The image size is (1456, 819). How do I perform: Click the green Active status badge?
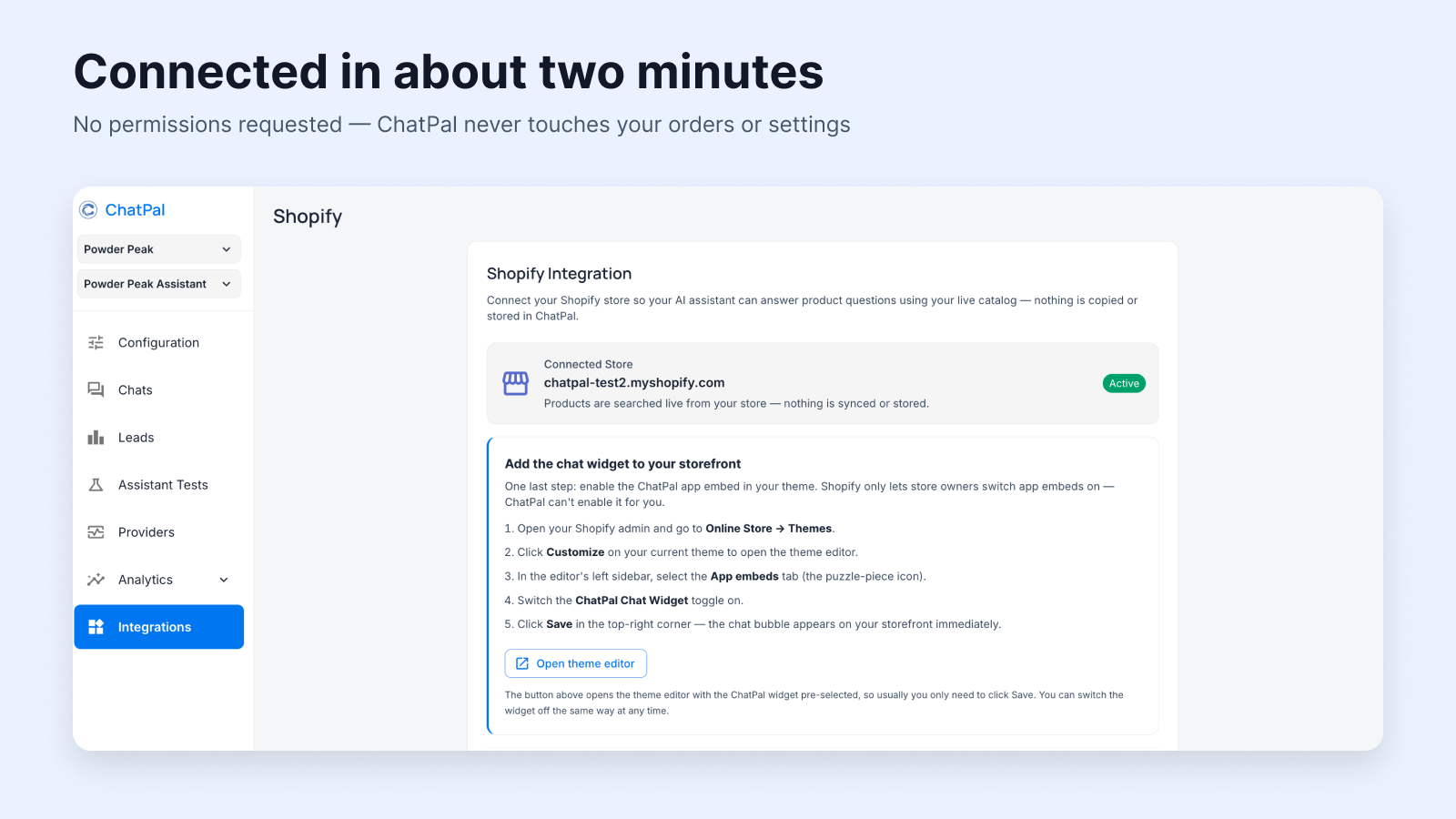coord(1124,383)
